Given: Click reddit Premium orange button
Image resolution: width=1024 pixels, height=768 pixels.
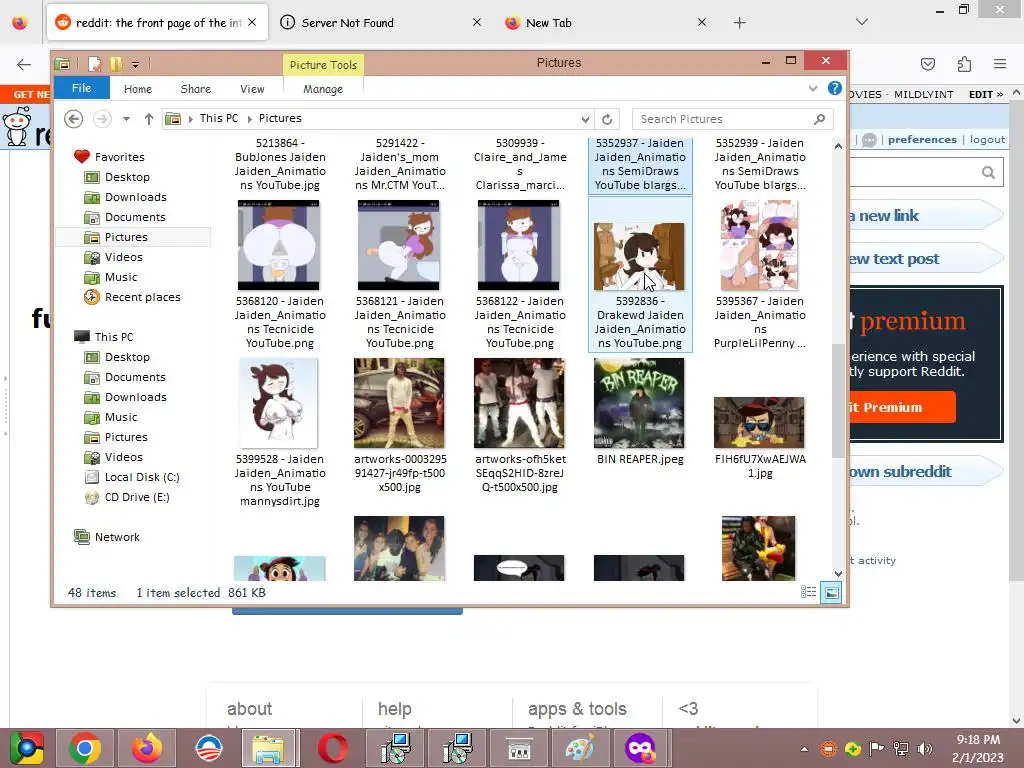Looking at the screenshot, I should [x=902, y=407].
